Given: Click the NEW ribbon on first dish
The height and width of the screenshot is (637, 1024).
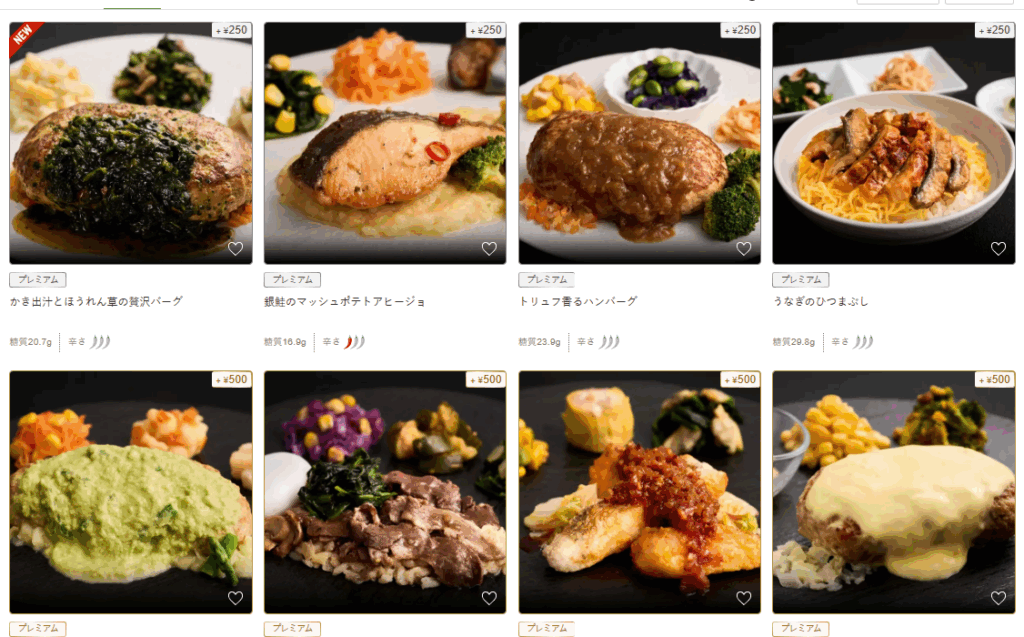Looking at the screenshot, I should pos(24,37).
